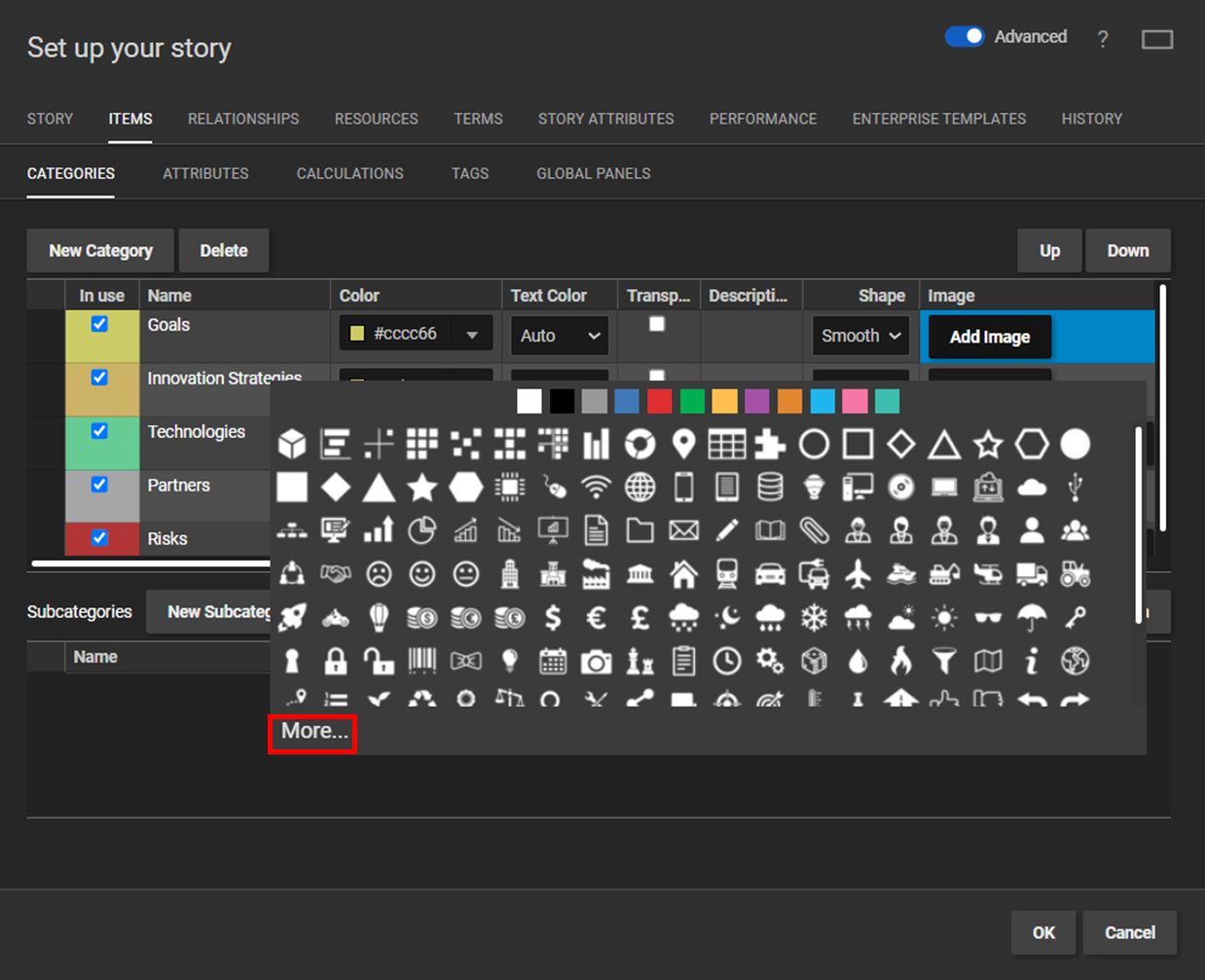Uncheck In use for Risks

[x=99, y=538]
